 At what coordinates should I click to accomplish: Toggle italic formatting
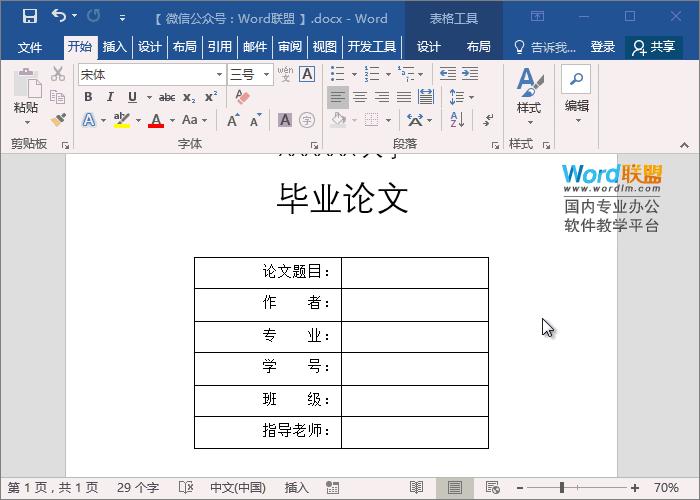click(110, 97)
